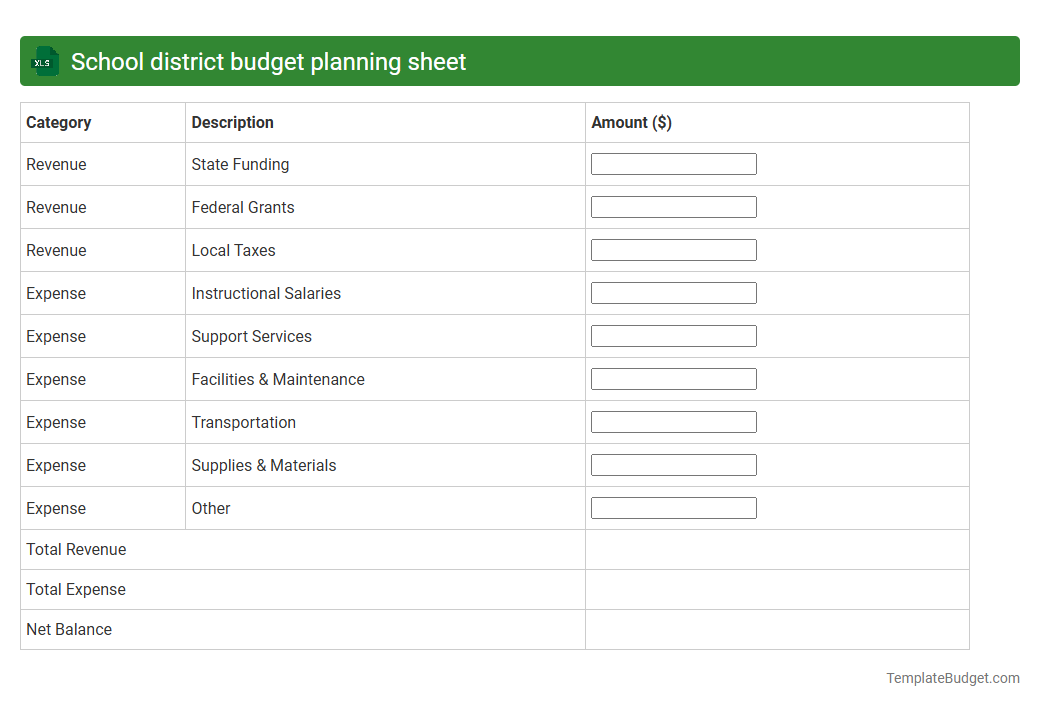Select the Amount ($) column header
This screenshot has width=1040, height=707.
click(x=633, y=122)
